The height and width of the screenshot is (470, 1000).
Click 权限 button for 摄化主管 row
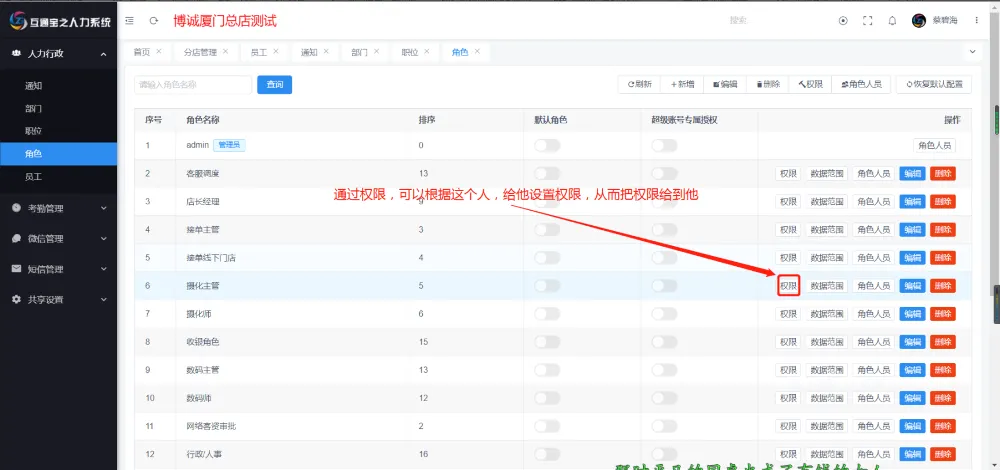click(789, 286)
